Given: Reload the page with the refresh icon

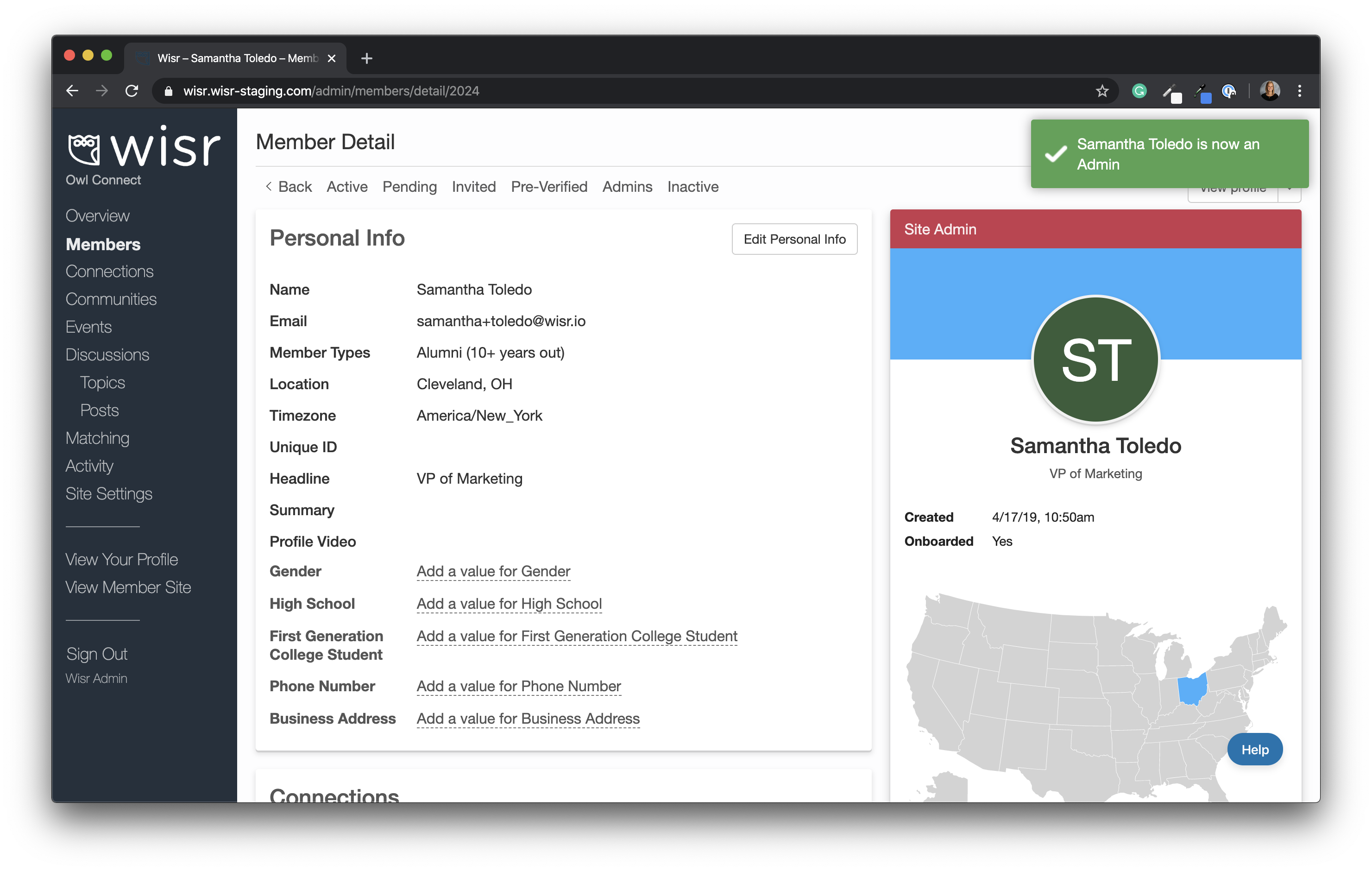Looking at the screenshot, I should click(x=132, y=91).
